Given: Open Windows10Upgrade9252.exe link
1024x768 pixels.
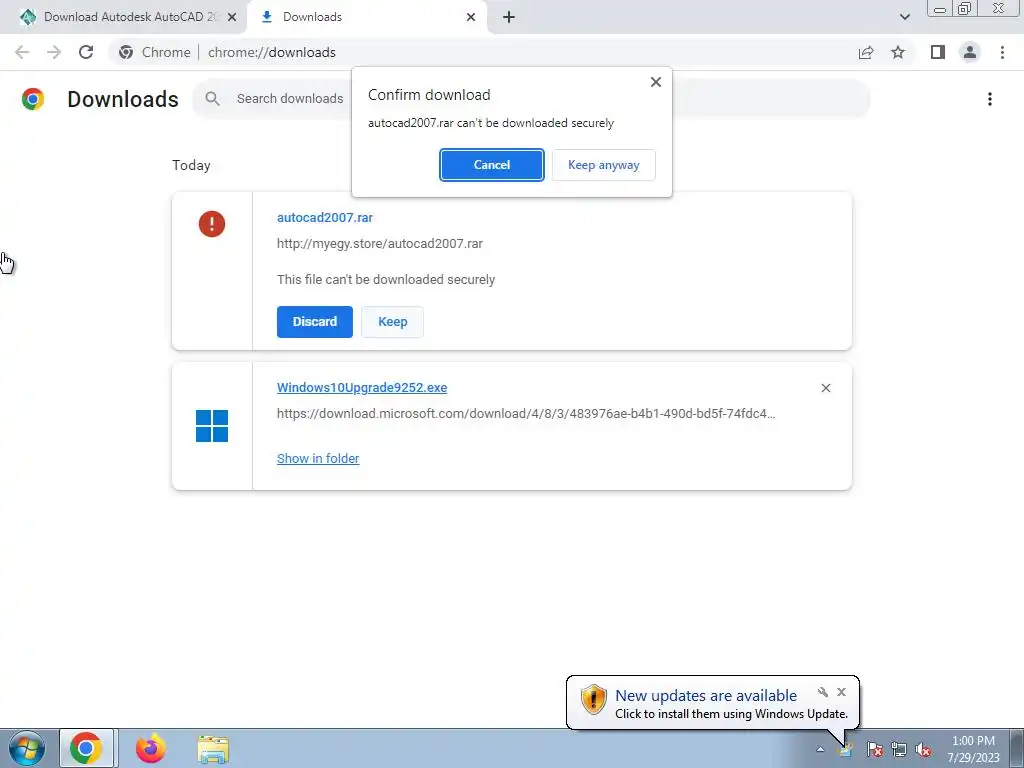Looking at the screenshot, I should 362,387.
